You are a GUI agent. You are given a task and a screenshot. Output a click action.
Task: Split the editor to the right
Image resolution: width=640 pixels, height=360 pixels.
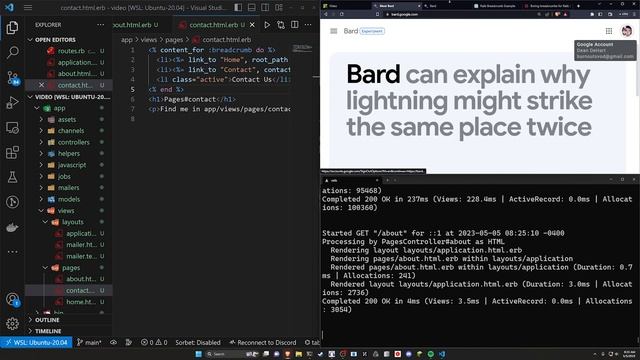click(x=295, y=25)
